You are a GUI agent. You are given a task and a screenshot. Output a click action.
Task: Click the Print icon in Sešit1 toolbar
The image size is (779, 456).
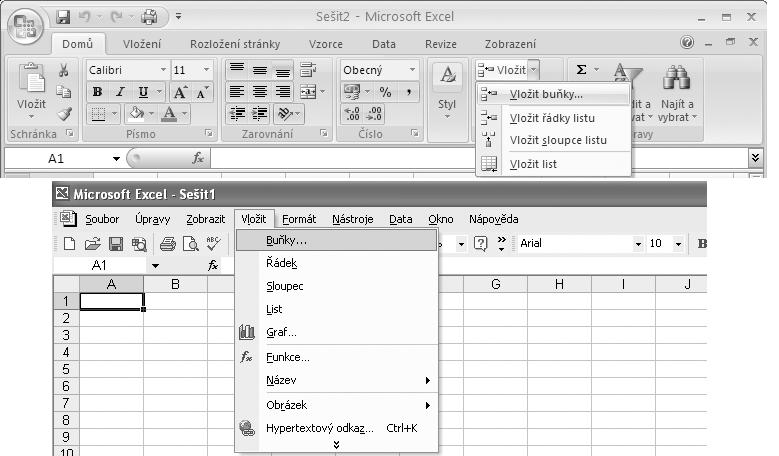tap(168, 243)
